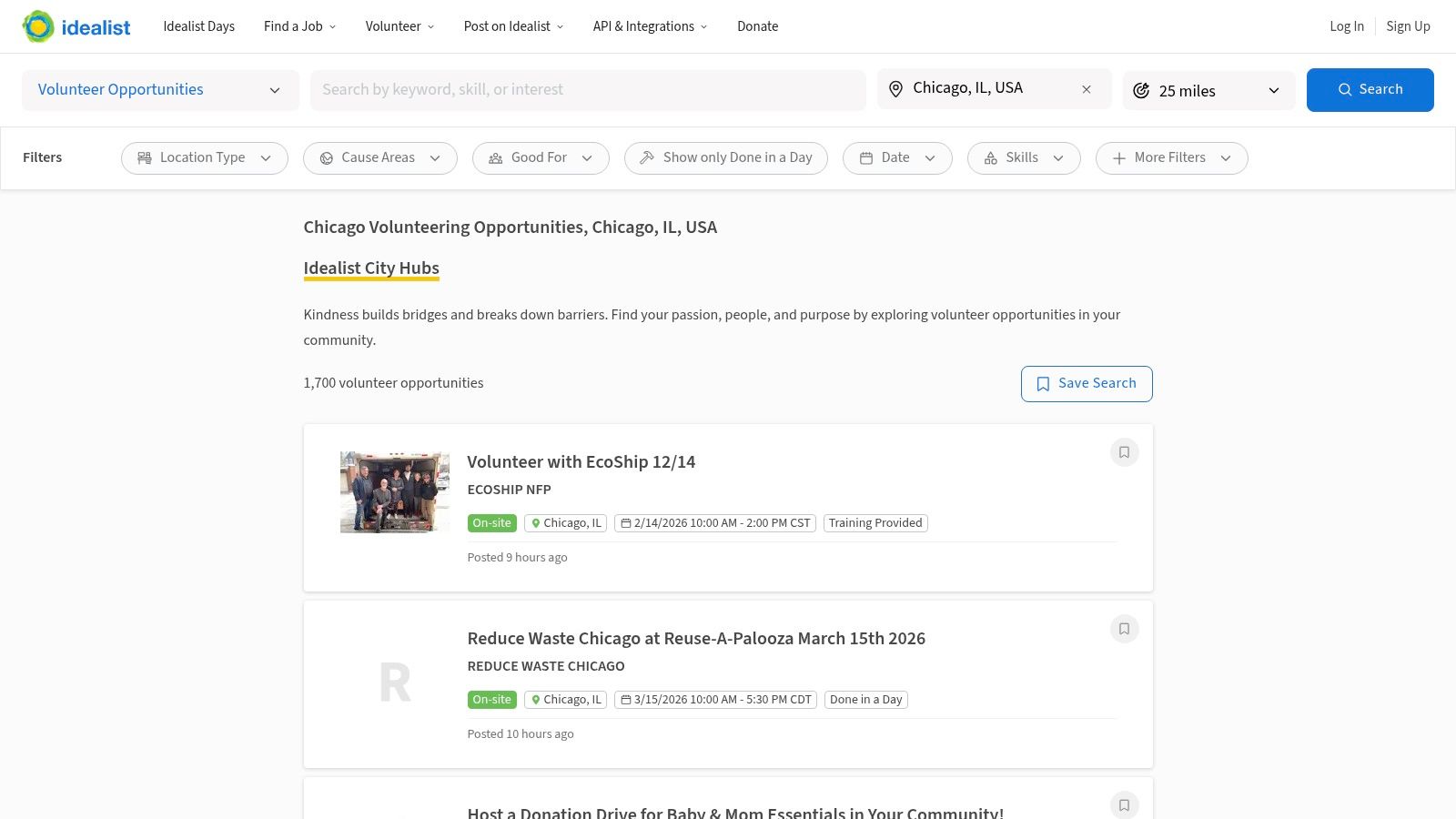1456x819 pixels.
Task: Bookmark the Reduce Waste Chicago listing
Action: (x=1124, y=629)
